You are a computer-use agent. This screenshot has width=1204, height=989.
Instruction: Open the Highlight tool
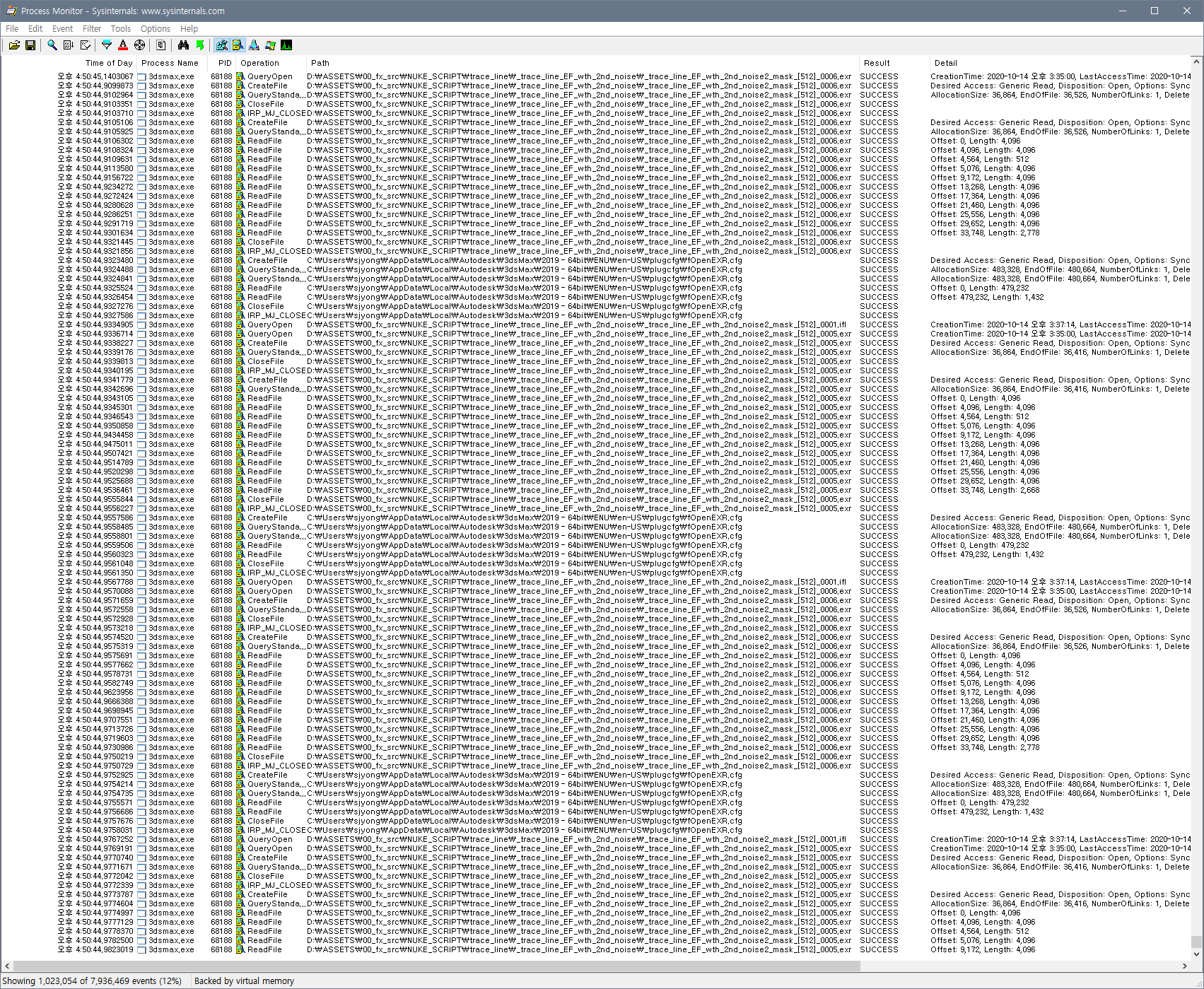tap(123, 45)
